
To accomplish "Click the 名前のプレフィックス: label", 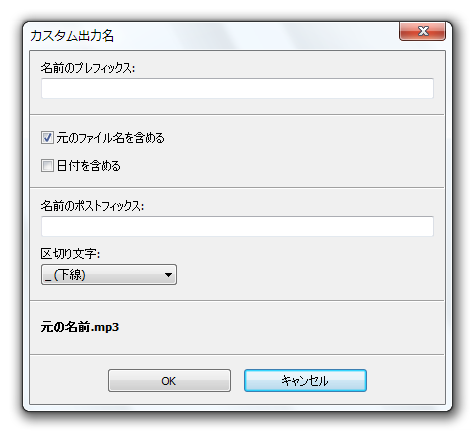I will tap(88, 68).
